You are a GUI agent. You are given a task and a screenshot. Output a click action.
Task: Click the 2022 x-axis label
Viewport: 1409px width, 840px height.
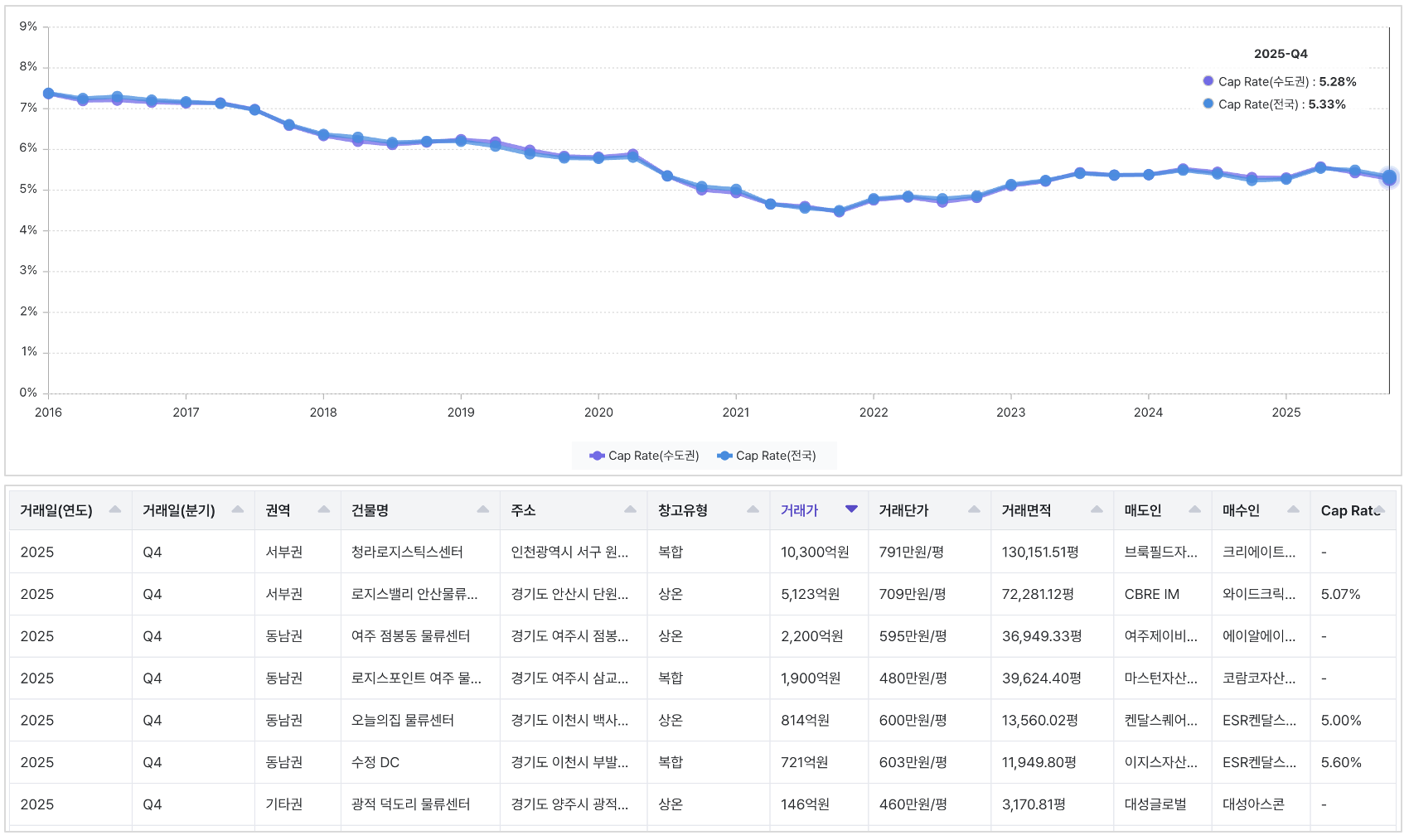point(873,413)
